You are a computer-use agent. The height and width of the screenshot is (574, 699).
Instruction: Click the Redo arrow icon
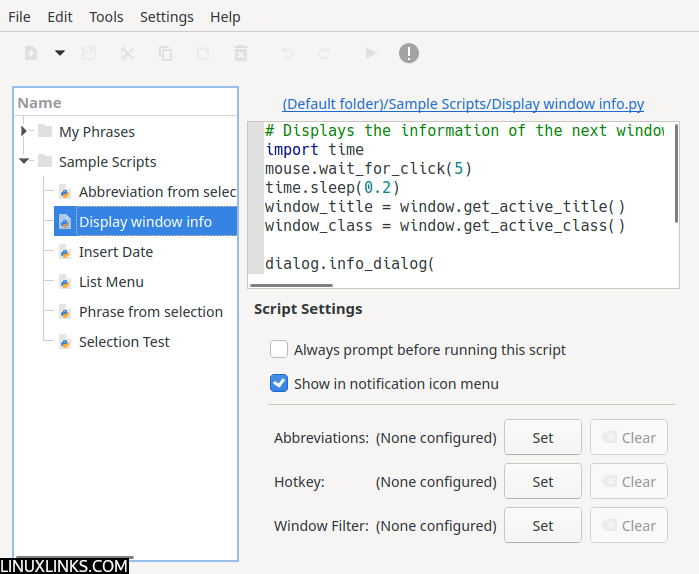(x=324, y=53)
